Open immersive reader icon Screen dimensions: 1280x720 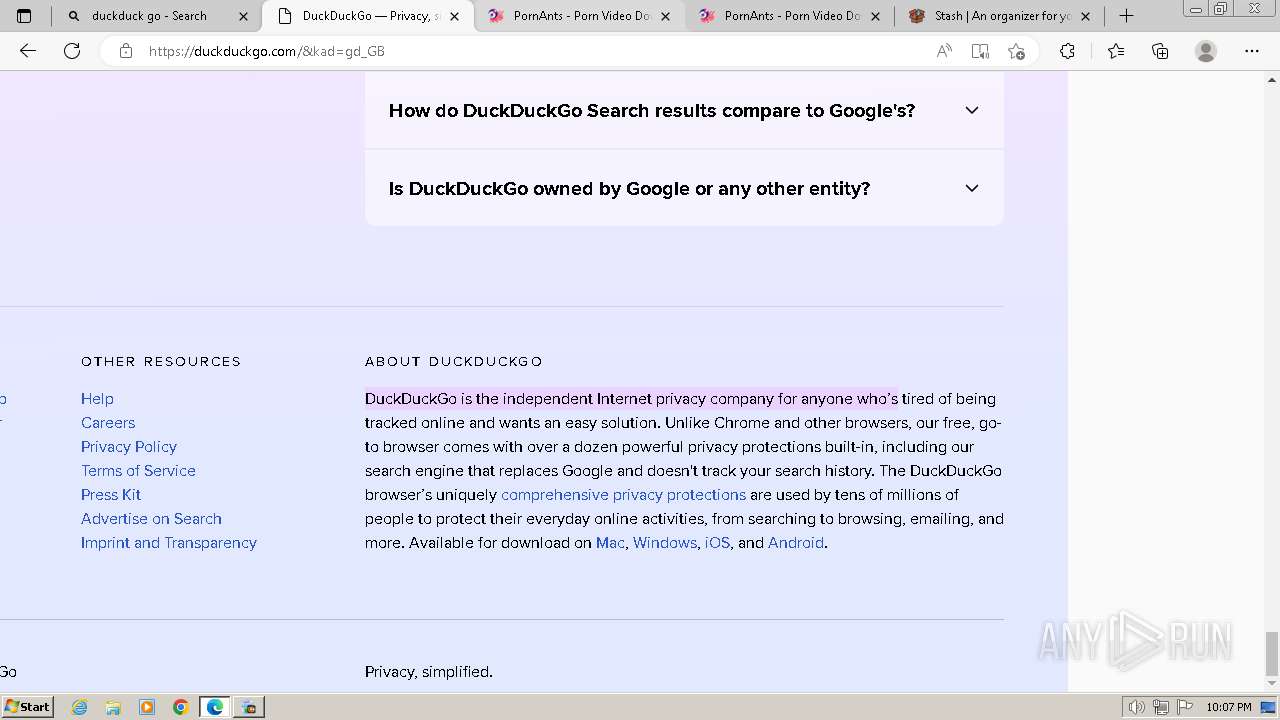tap(980, 51)
